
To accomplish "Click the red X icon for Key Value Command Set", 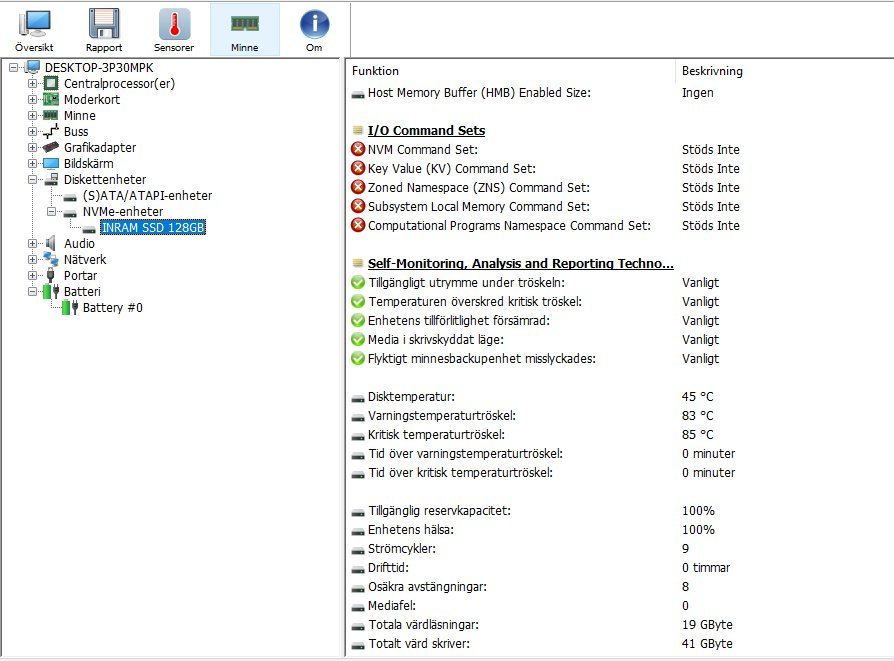I will (x=358, y=168).
